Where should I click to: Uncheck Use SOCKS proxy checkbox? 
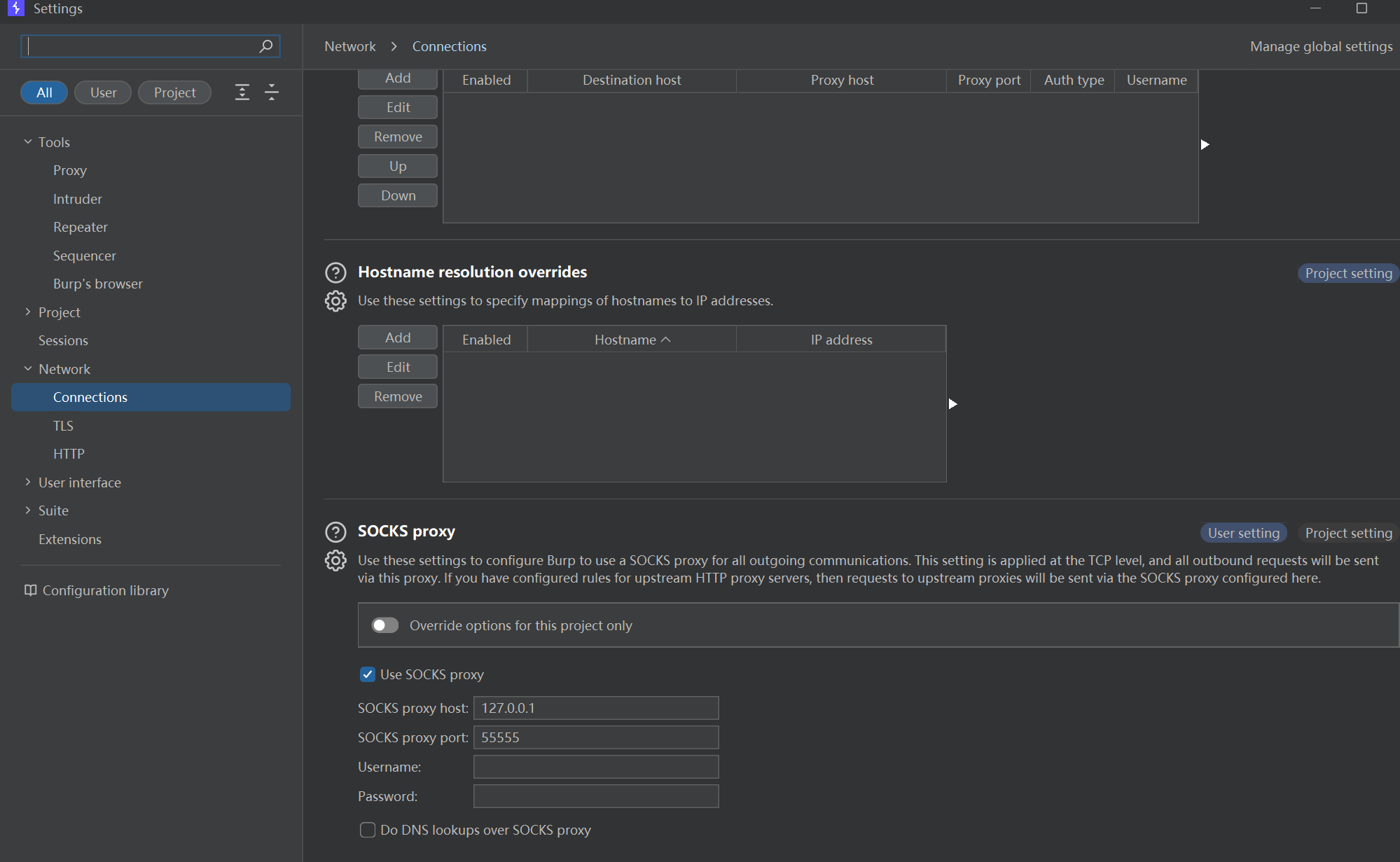tap(368, 674)
